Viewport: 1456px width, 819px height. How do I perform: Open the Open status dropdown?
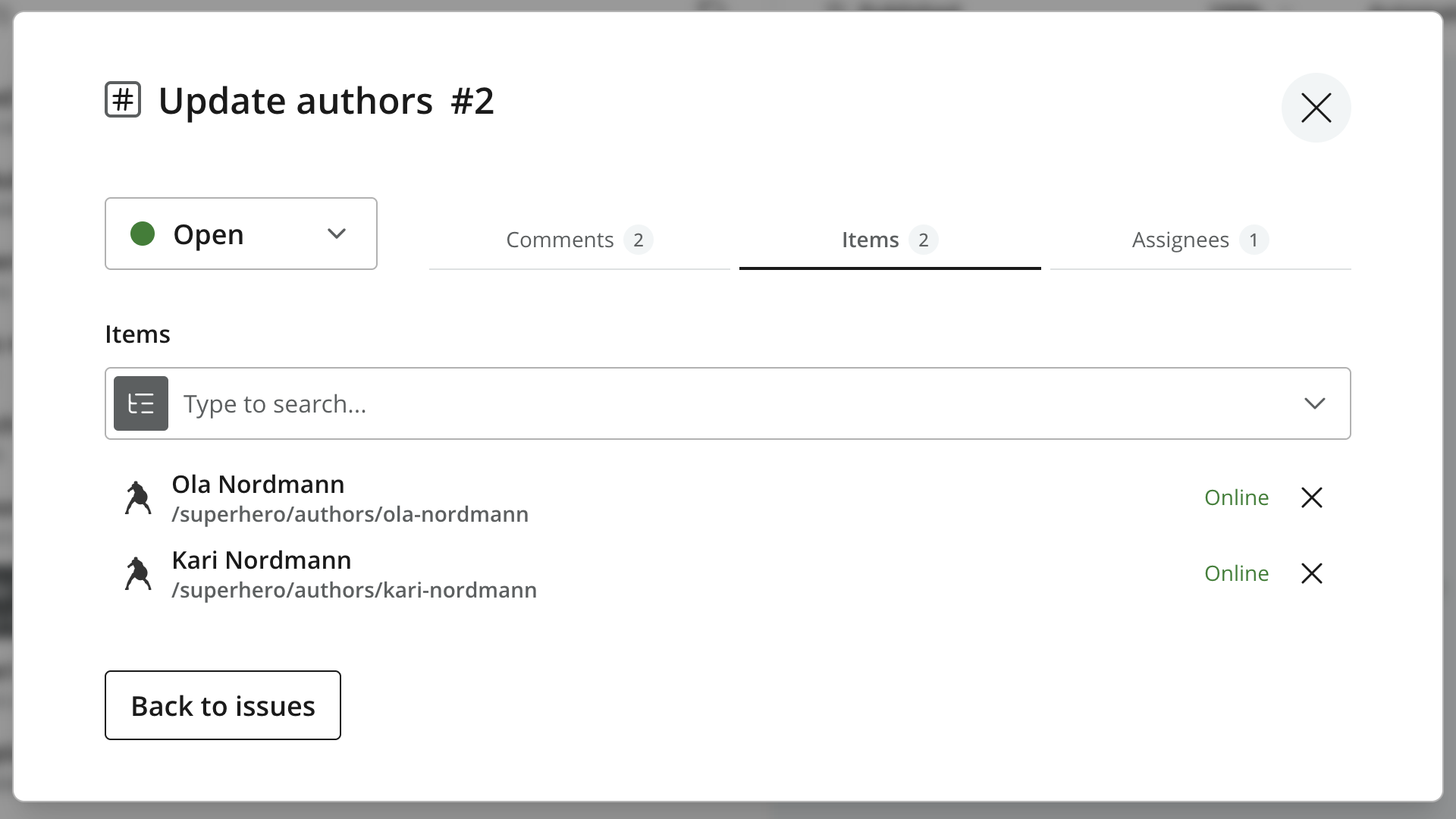pyautogui.click(x=241, y=234)
